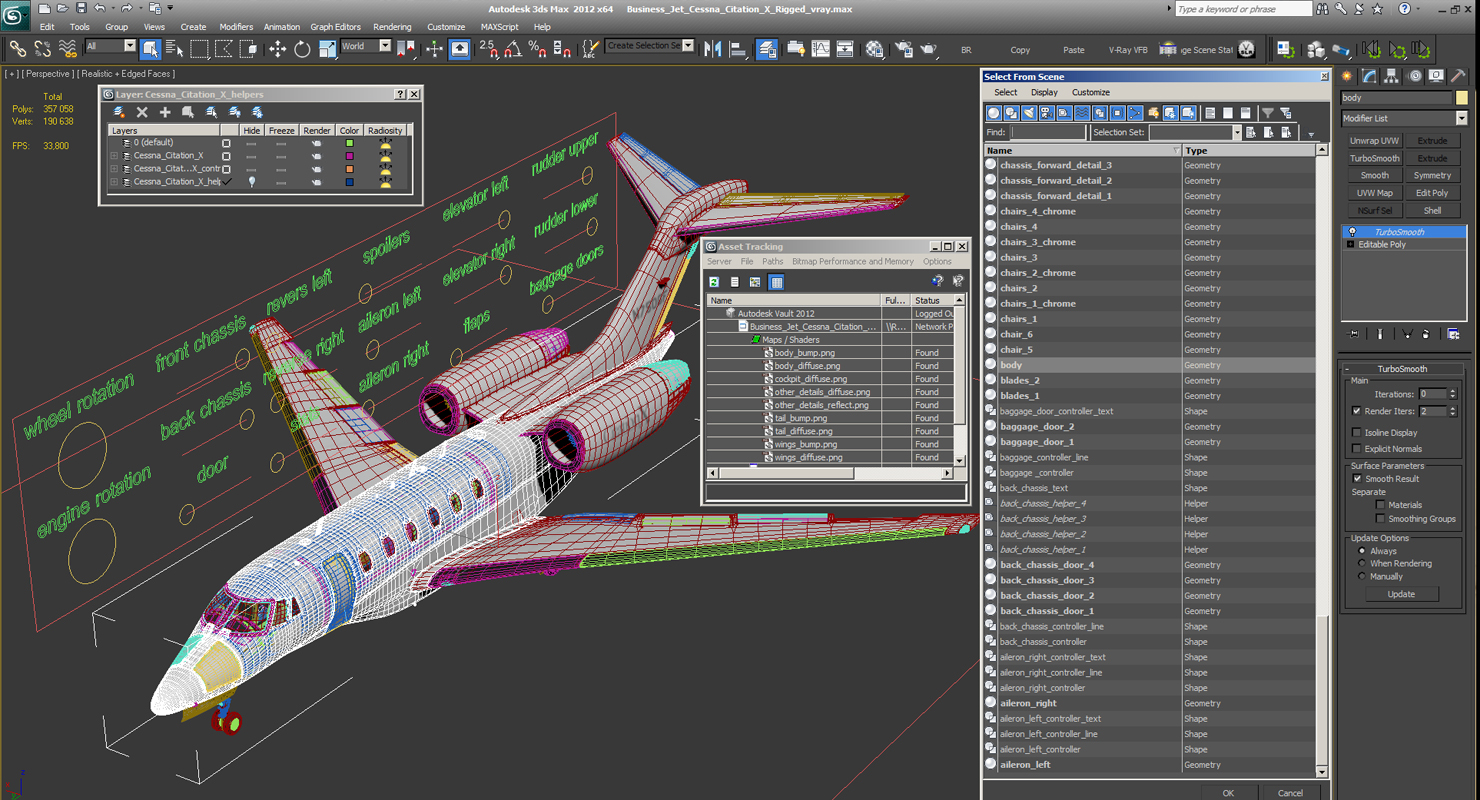
Task: Toggle the Percent Snap icon
Action: coord(537,48)
